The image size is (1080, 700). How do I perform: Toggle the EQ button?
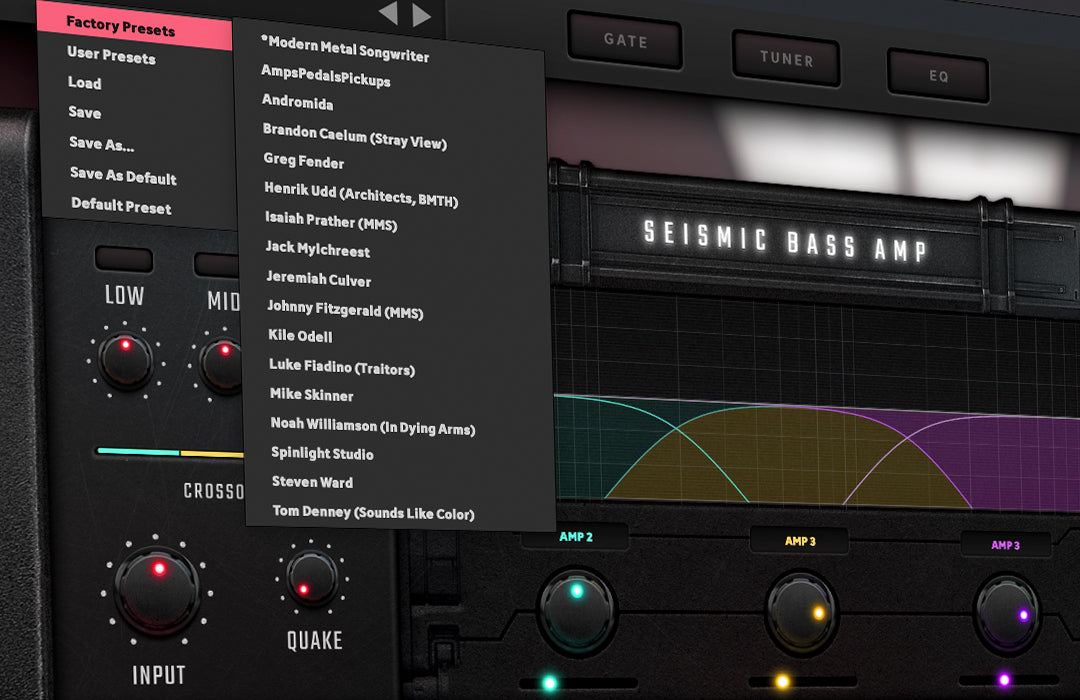coord(938,76)
